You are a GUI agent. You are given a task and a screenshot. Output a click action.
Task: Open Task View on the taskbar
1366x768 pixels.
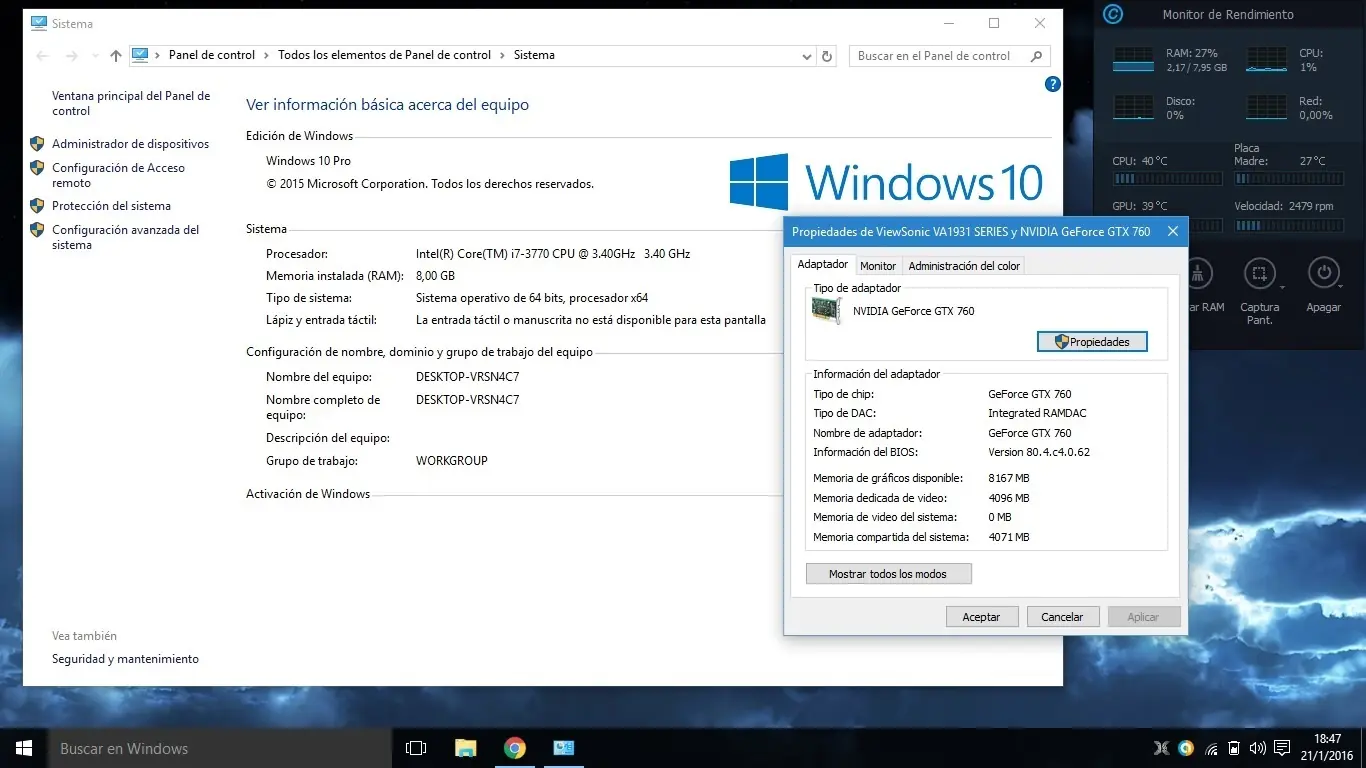click(416, 748)
